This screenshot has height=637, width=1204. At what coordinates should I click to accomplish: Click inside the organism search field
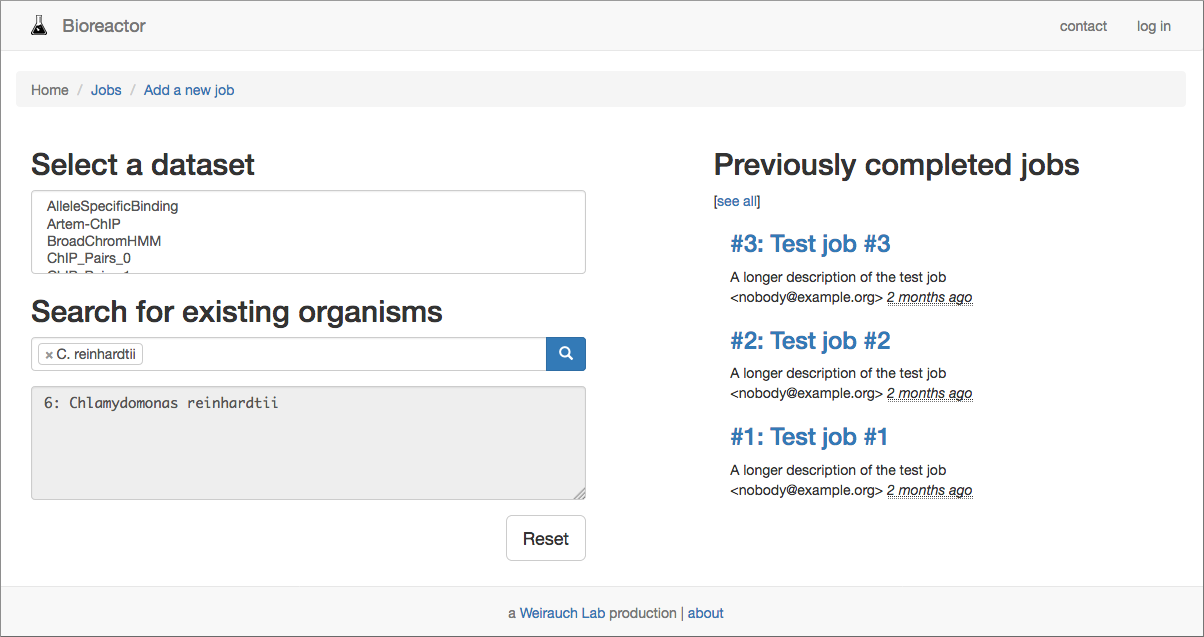click(x=340, y=354)
